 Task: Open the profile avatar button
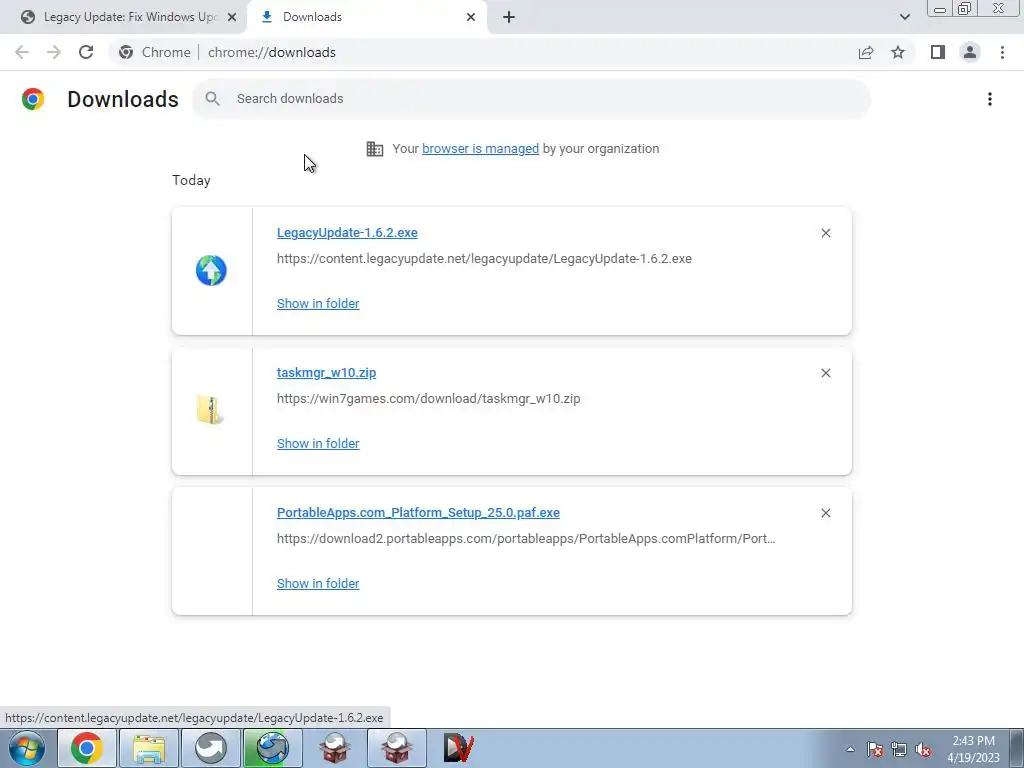pyautogui.click(x=970, y=52)
